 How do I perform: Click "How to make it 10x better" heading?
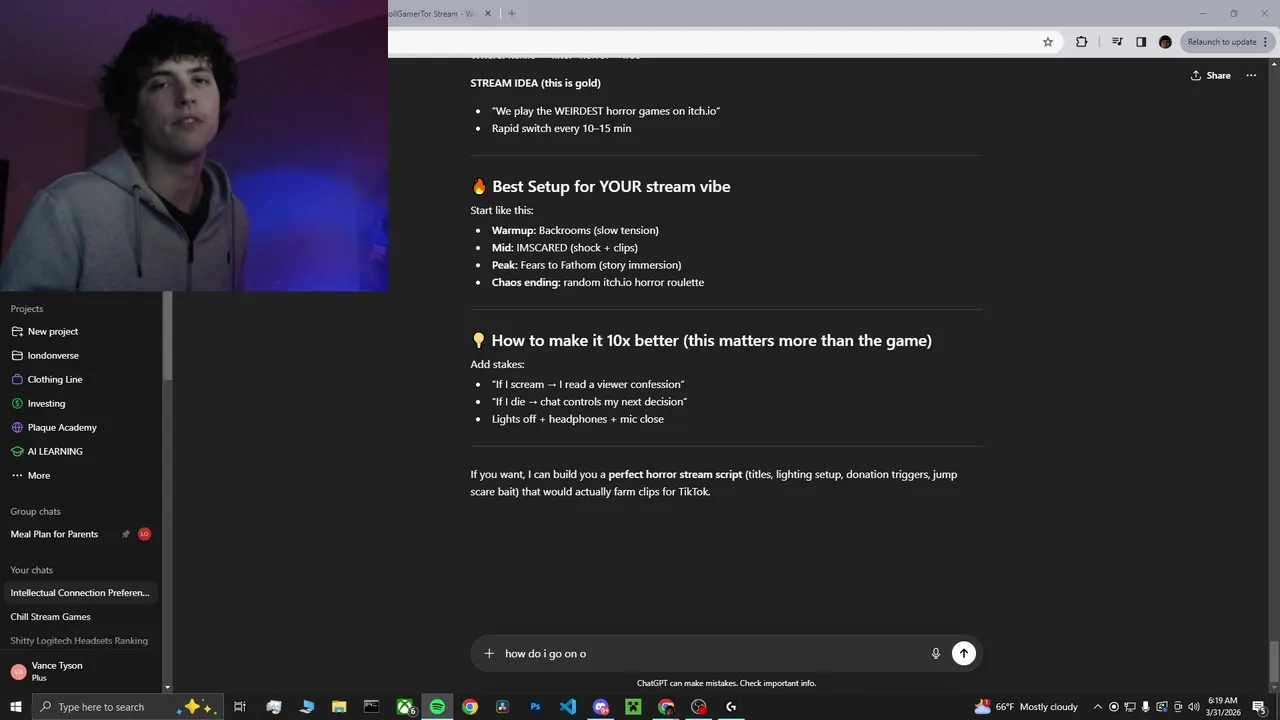tap(711, 341)
